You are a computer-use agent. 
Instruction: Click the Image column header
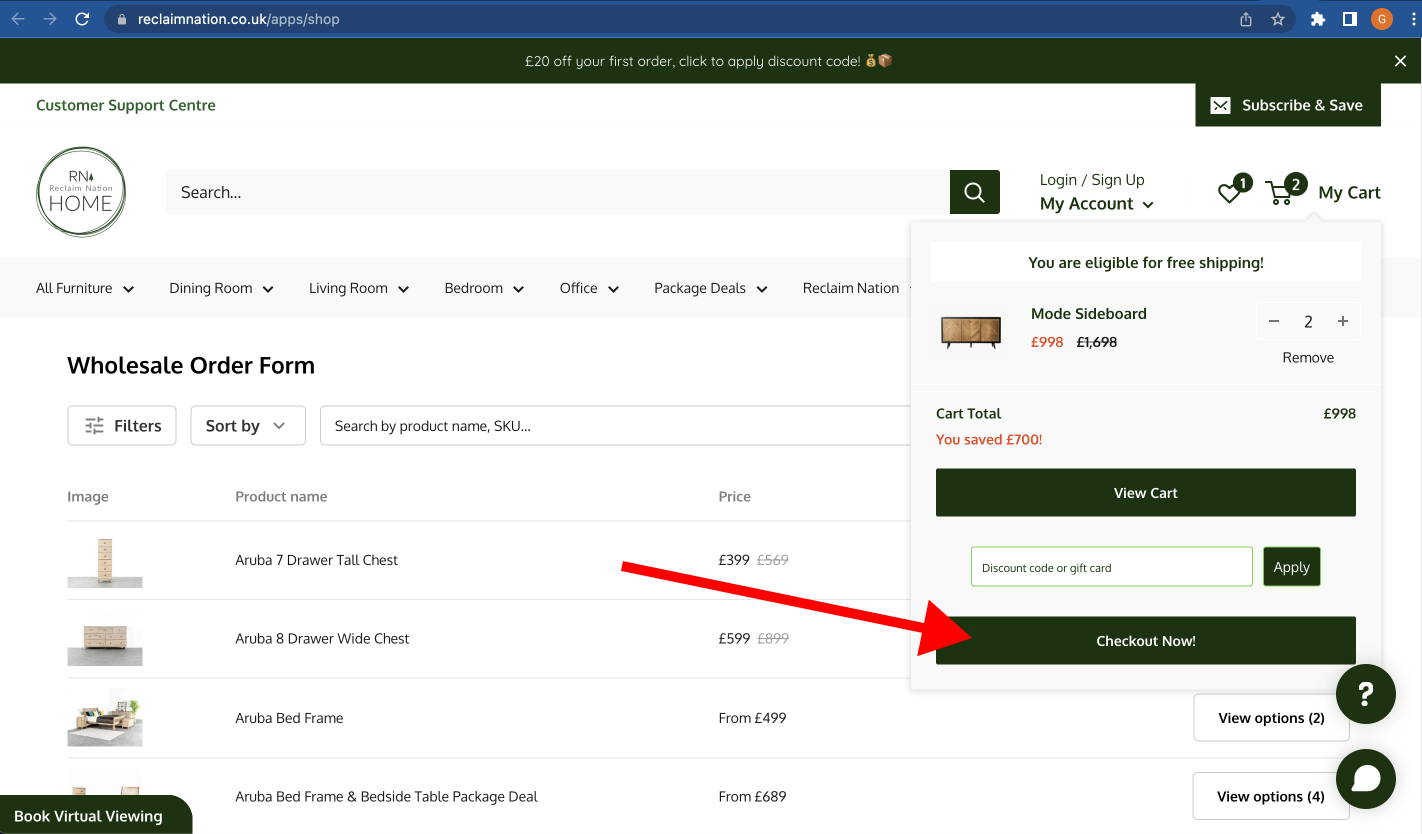click(88, 497)
